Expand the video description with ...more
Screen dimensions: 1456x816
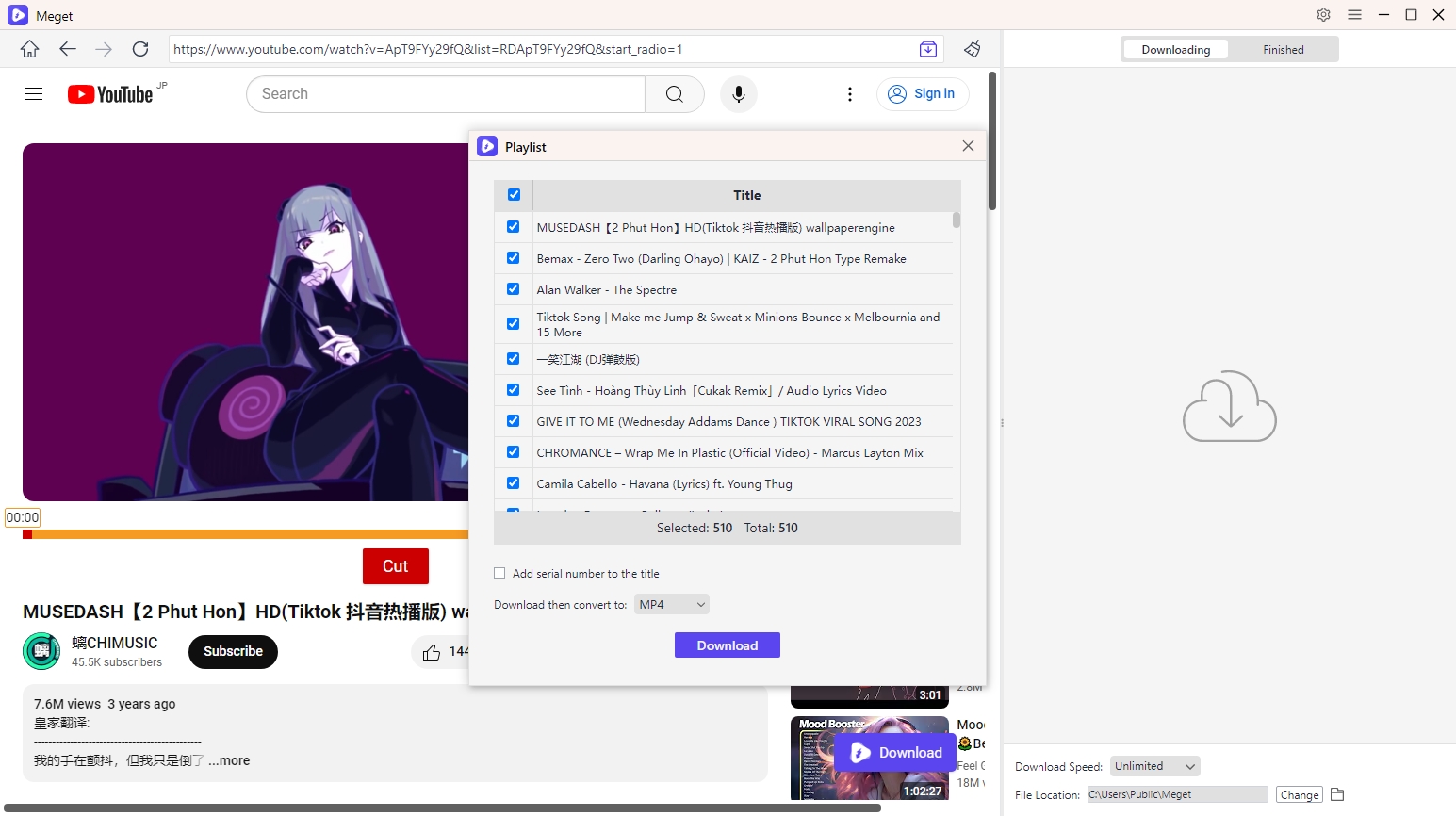[229, 760]
